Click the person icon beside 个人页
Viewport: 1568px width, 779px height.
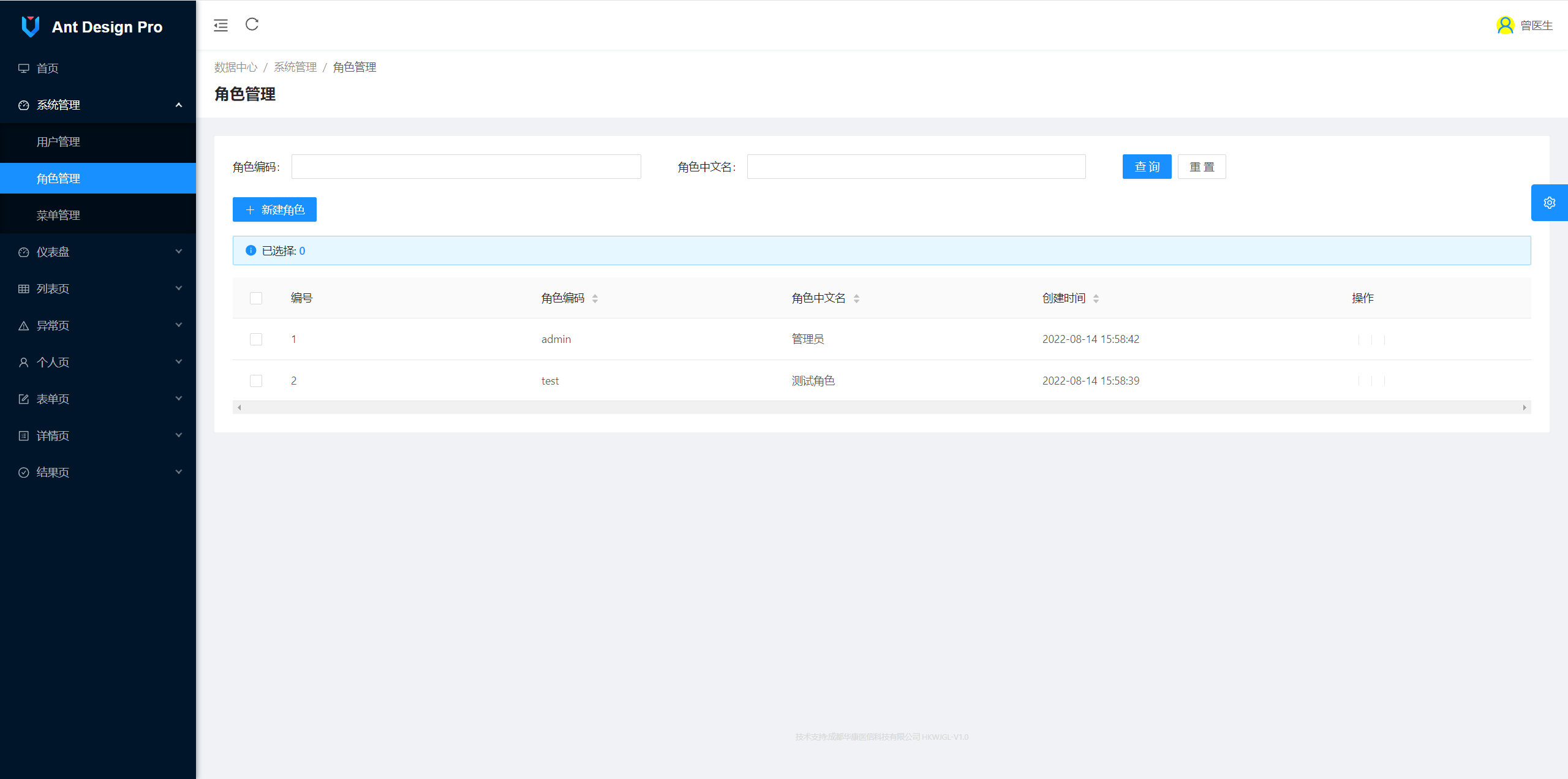(x=24, y=362)
